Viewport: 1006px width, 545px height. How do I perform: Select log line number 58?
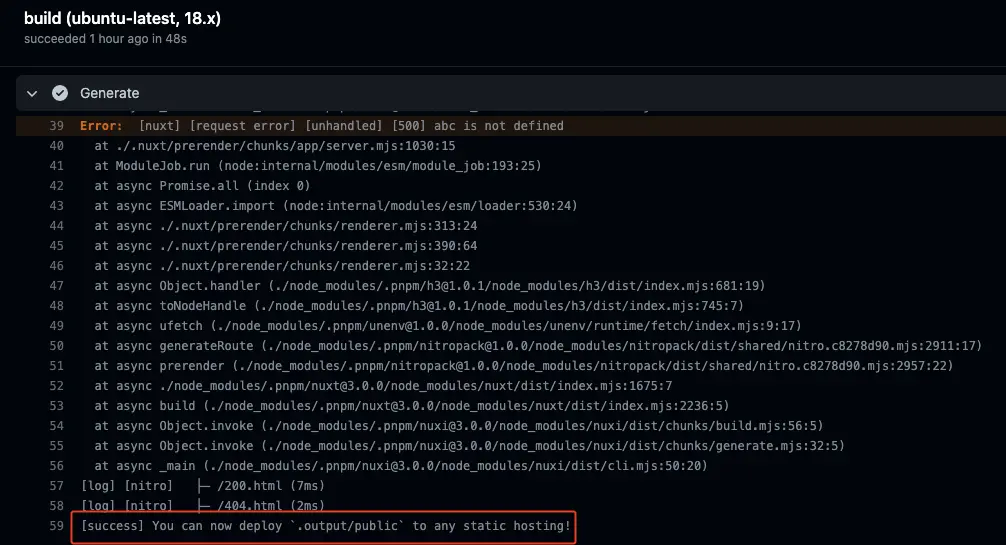tap(56, 506)
